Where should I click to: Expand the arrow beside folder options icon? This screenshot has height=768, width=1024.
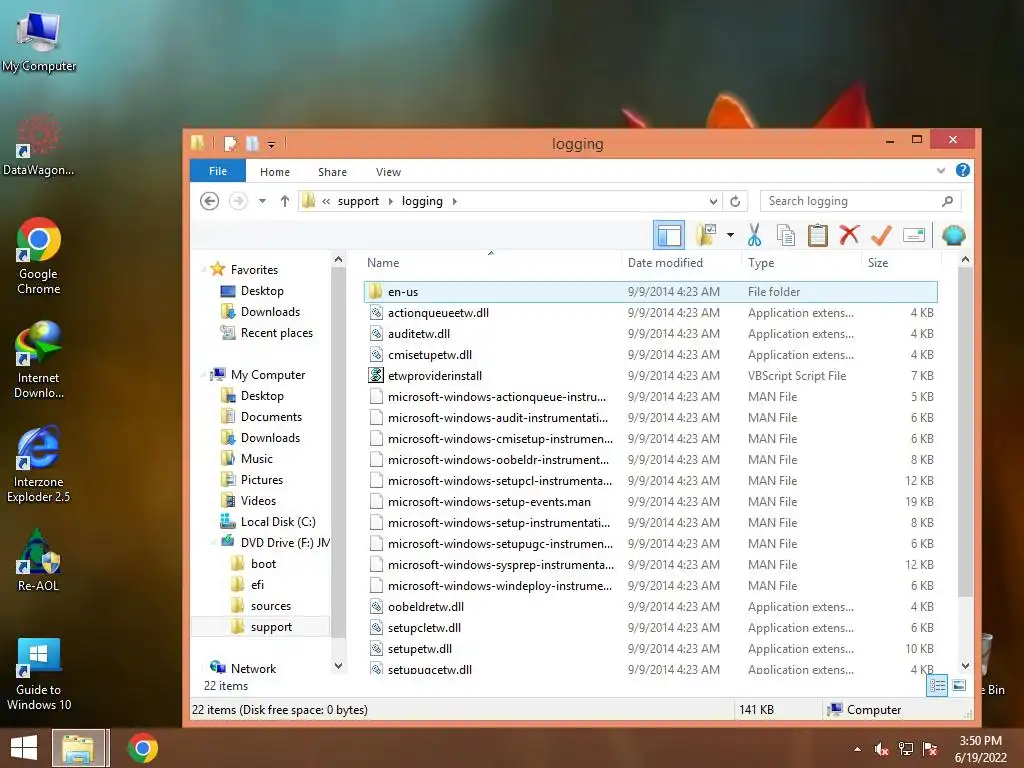730,235
